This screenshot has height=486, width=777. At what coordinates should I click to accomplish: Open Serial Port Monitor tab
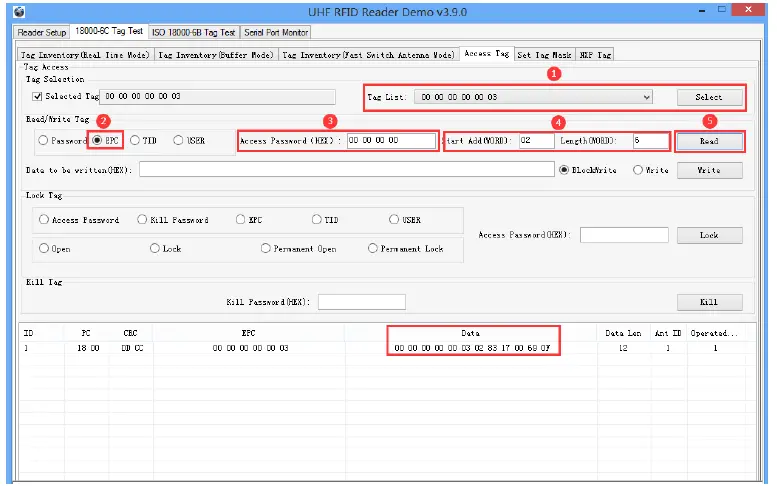point(276,33)
